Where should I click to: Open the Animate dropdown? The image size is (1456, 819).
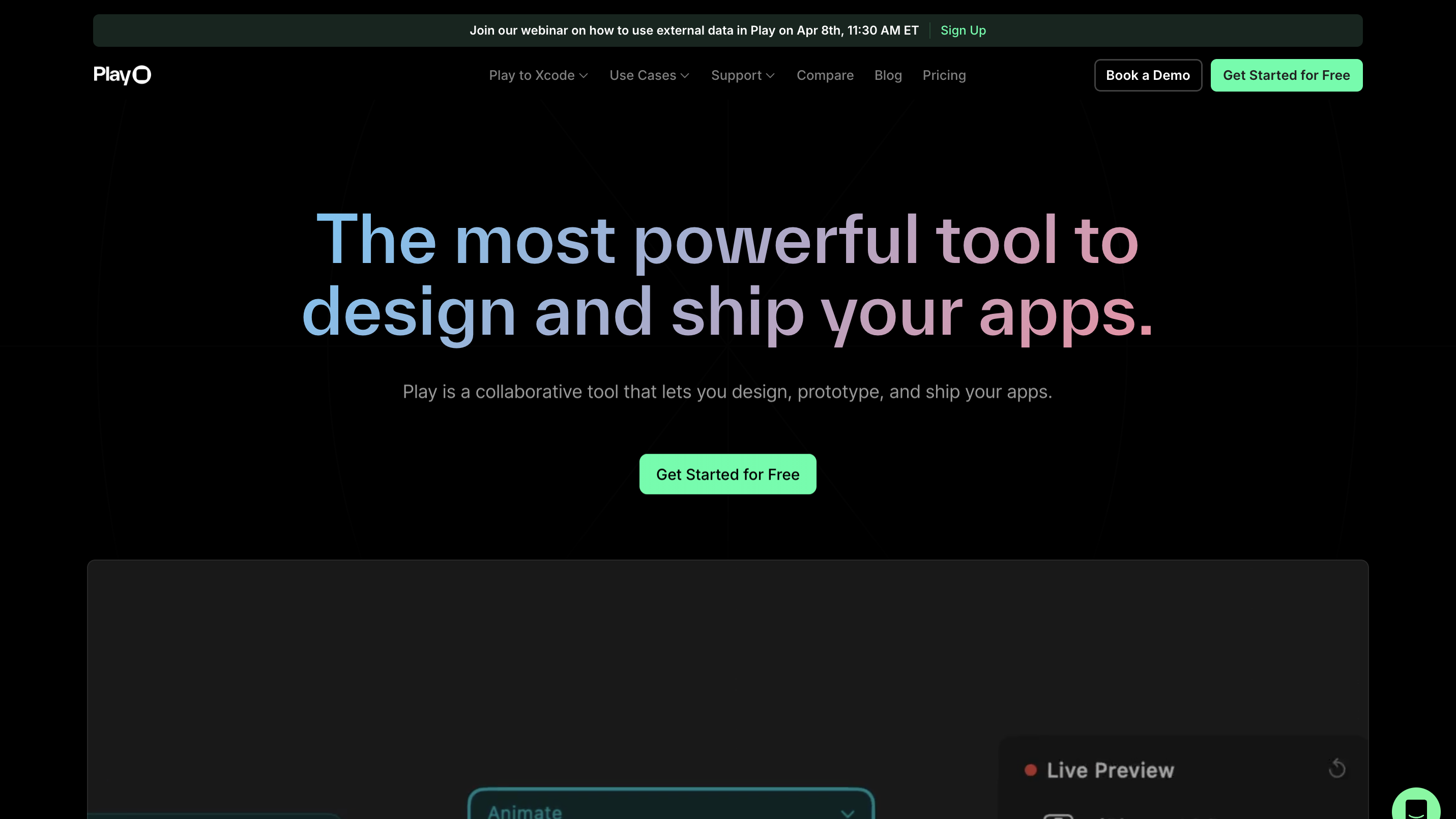click(672, 804)
